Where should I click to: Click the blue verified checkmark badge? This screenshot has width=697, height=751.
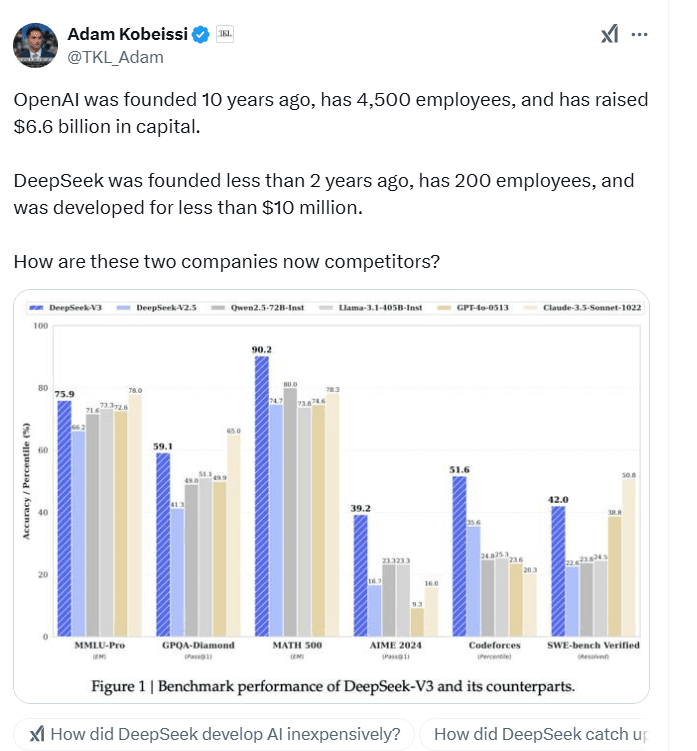tap(200, 35)
